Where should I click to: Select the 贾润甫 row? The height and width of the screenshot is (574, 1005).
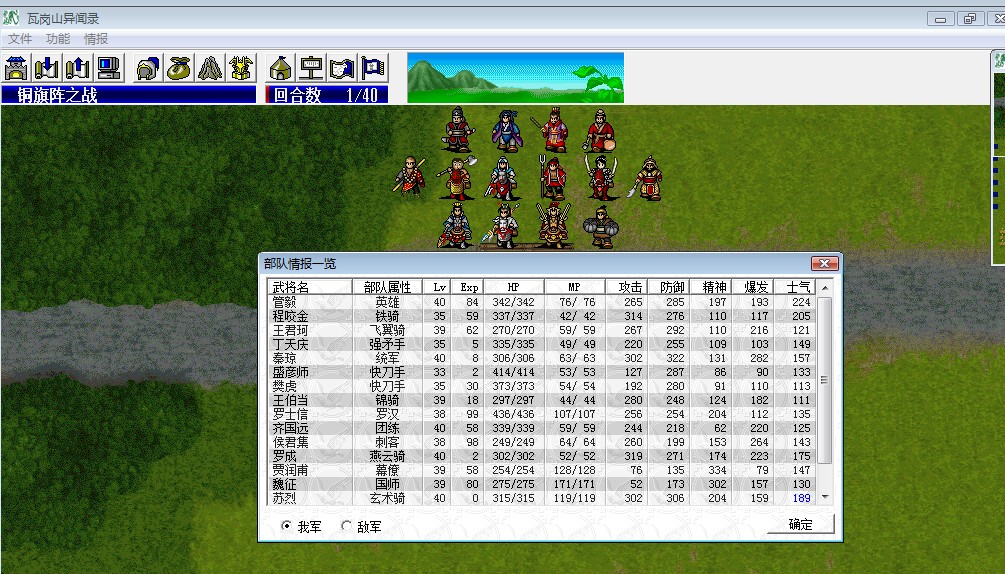[x=542, y=470]
